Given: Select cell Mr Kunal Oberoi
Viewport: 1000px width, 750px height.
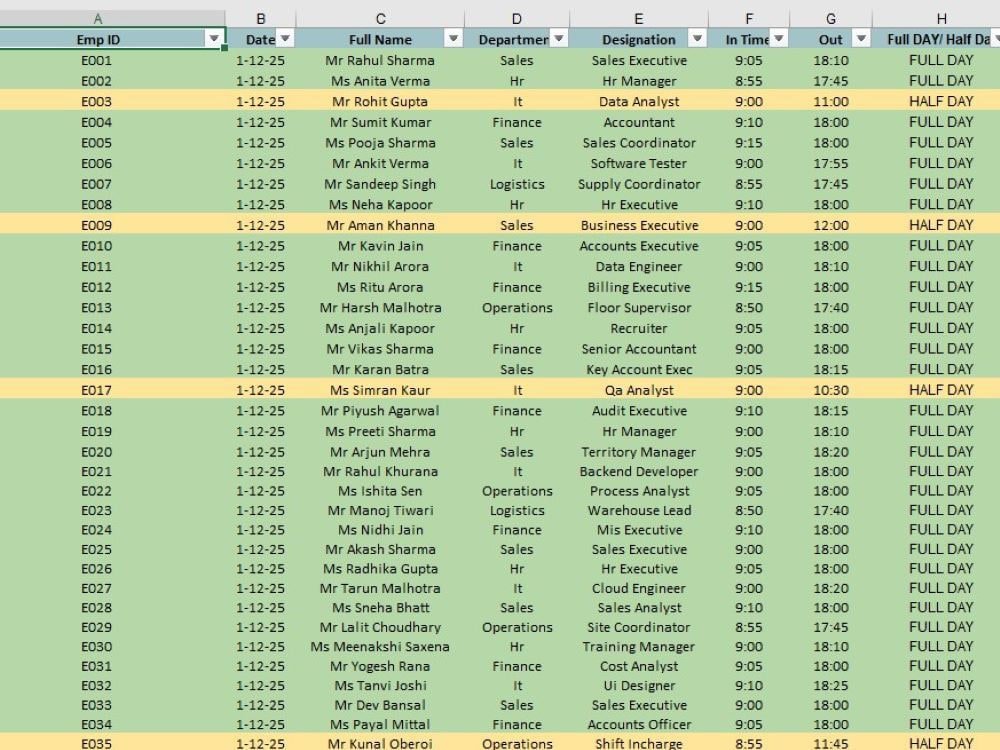Looking at the screenshot, I should (380, 743).
